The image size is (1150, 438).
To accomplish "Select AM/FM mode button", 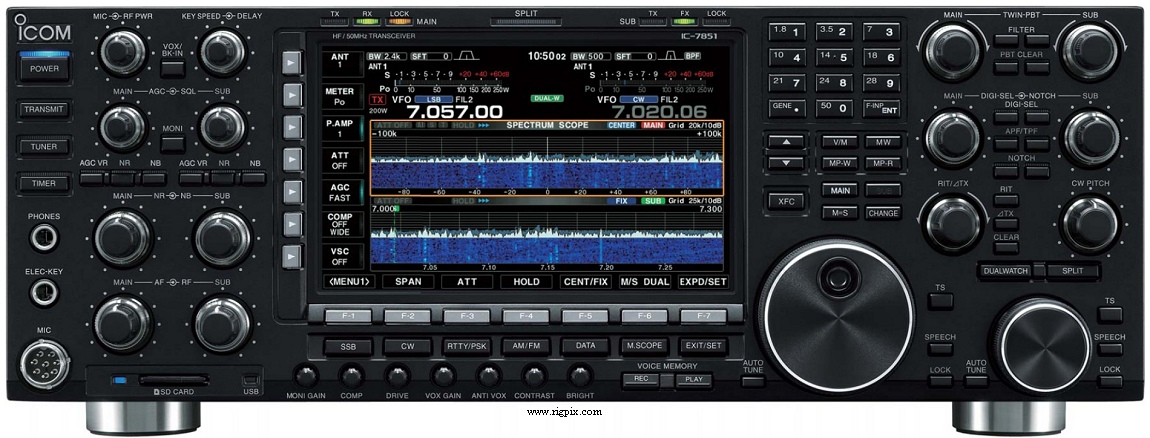I will 526,346.
